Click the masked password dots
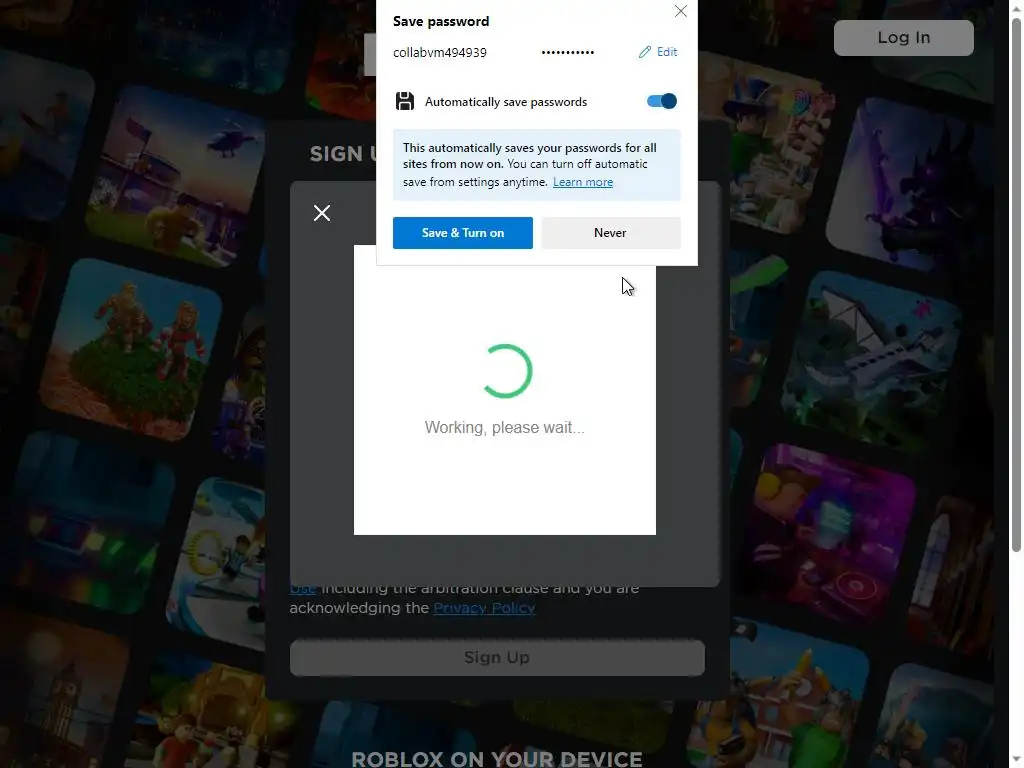The height and width of the screenshot is (768, 1024). tap(568, 52)
